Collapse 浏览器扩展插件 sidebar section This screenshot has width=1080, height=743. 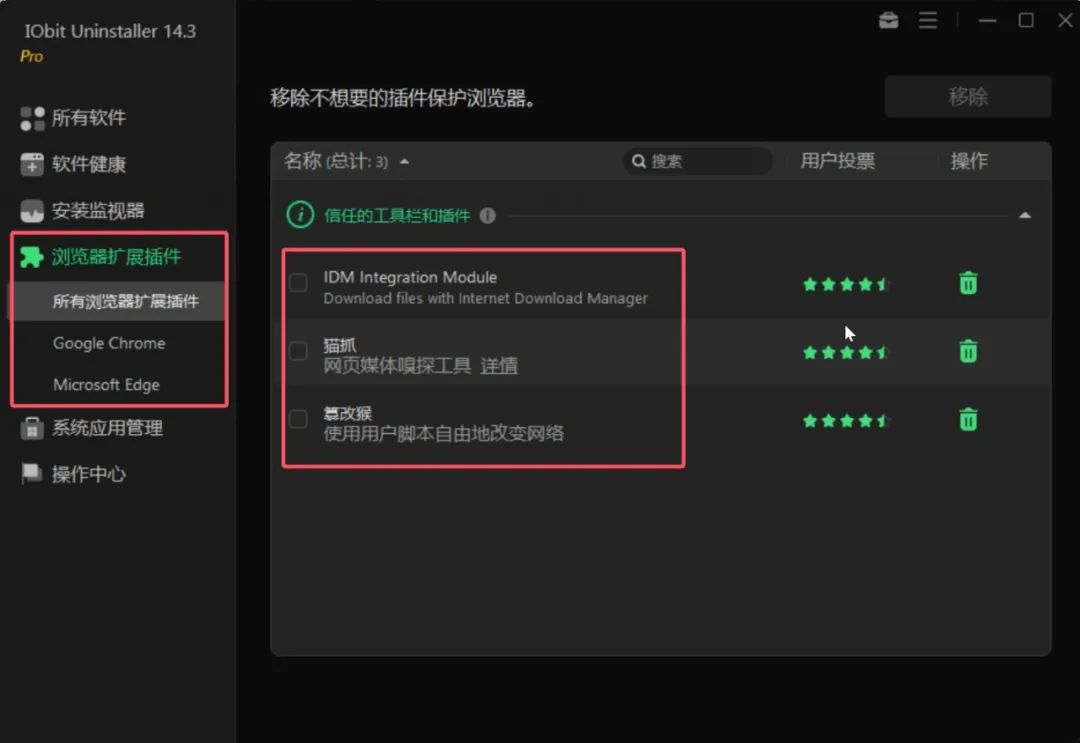pyautogui.click(x=116, y=257)
